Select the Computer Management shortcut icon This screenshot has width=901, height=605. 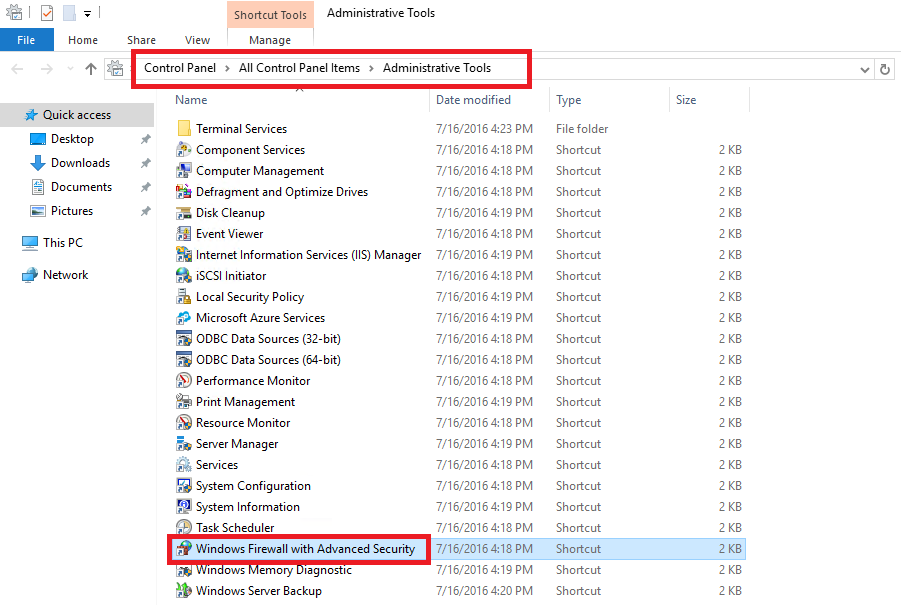pyautogui.click(x=184, y=171)
